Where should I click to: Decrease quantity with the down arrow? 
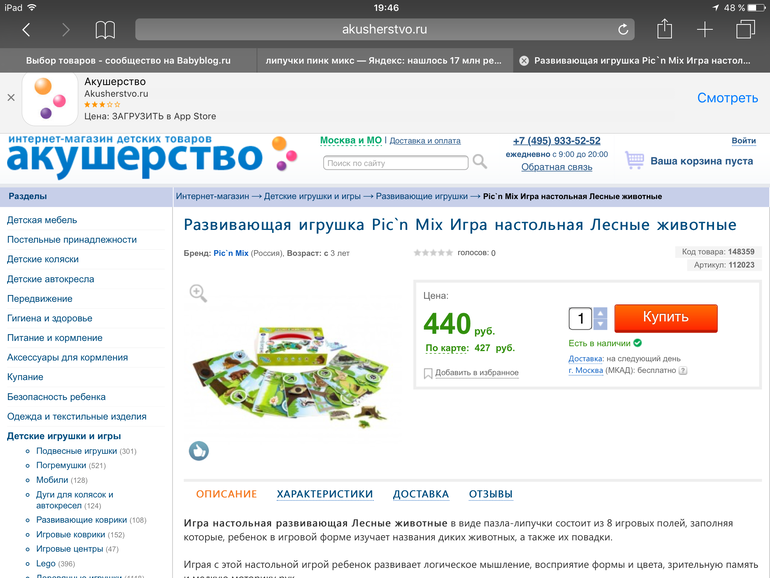pos(600,324)
